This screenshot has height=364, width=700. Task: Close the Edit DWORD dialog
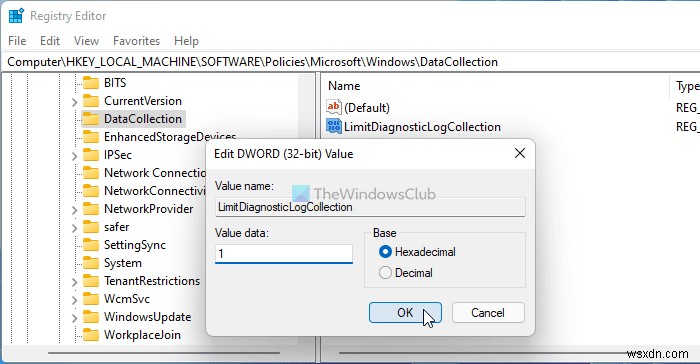coord(520,153)
